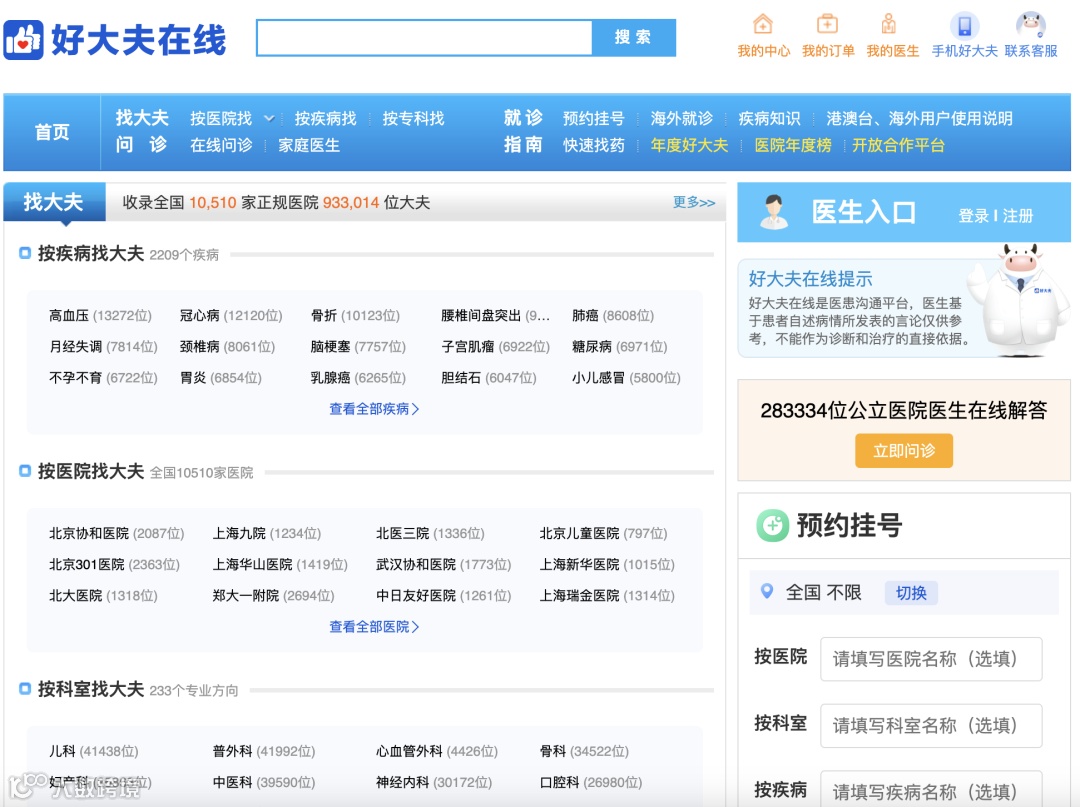
Task: Open 北医三院 hospital link
Action: click(403, 533)
